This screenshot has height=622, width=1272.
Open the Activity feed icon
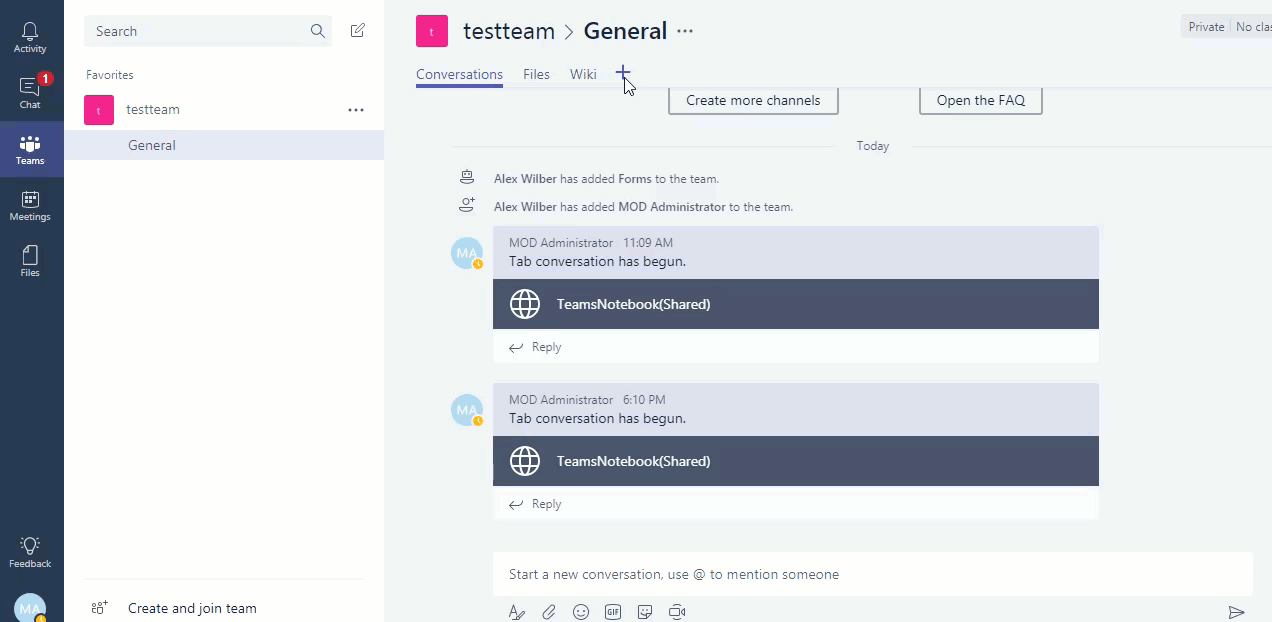[30, 38]
